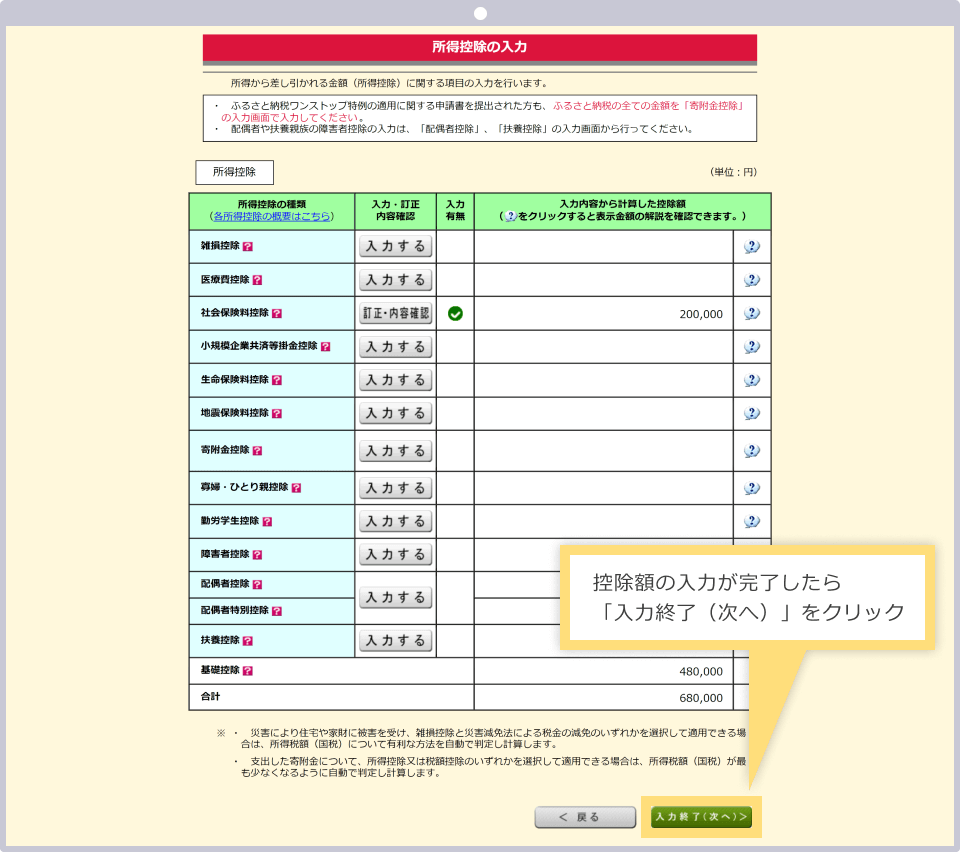View amount explanation bubble in 寄附金控除 row
This screenshot has height=852, width=960.
click(x=752, y=451)
